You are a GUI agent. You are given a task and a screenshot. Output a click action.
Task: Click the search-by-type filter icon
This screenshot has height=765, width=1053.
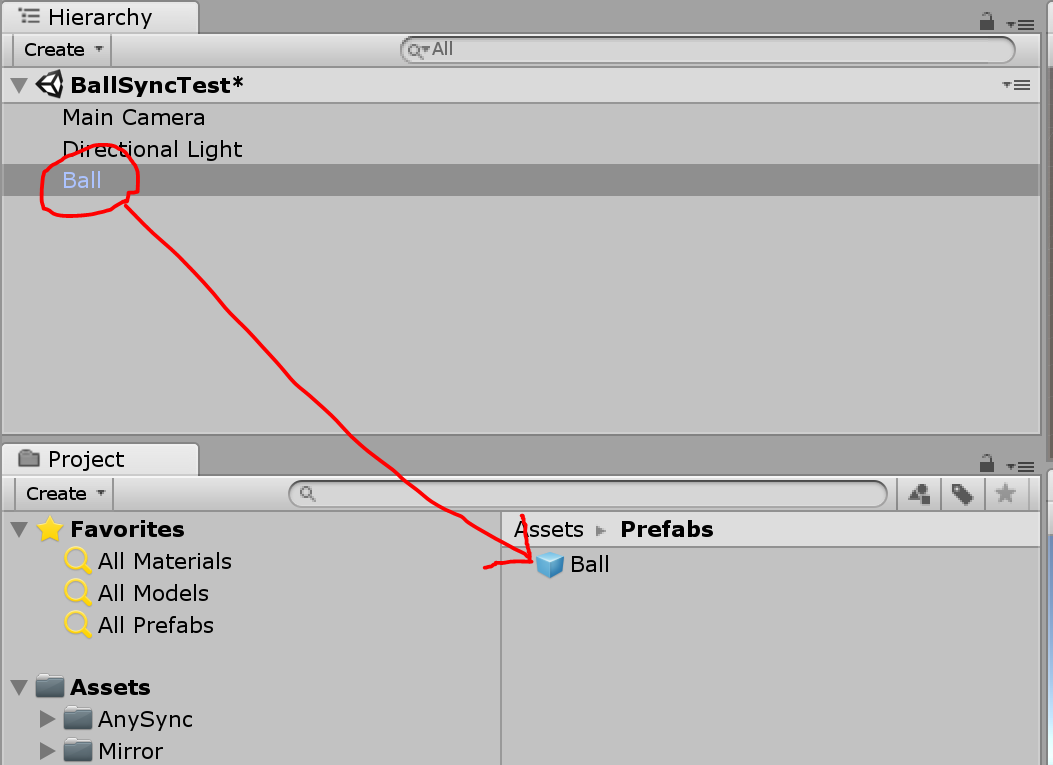coord(919,493)
